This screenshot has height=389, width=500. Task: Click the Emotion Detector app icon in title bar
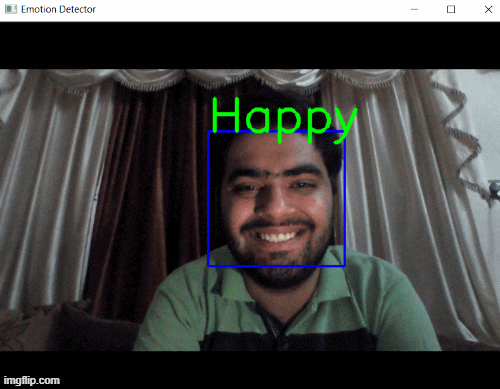click(x=11, y=9)
